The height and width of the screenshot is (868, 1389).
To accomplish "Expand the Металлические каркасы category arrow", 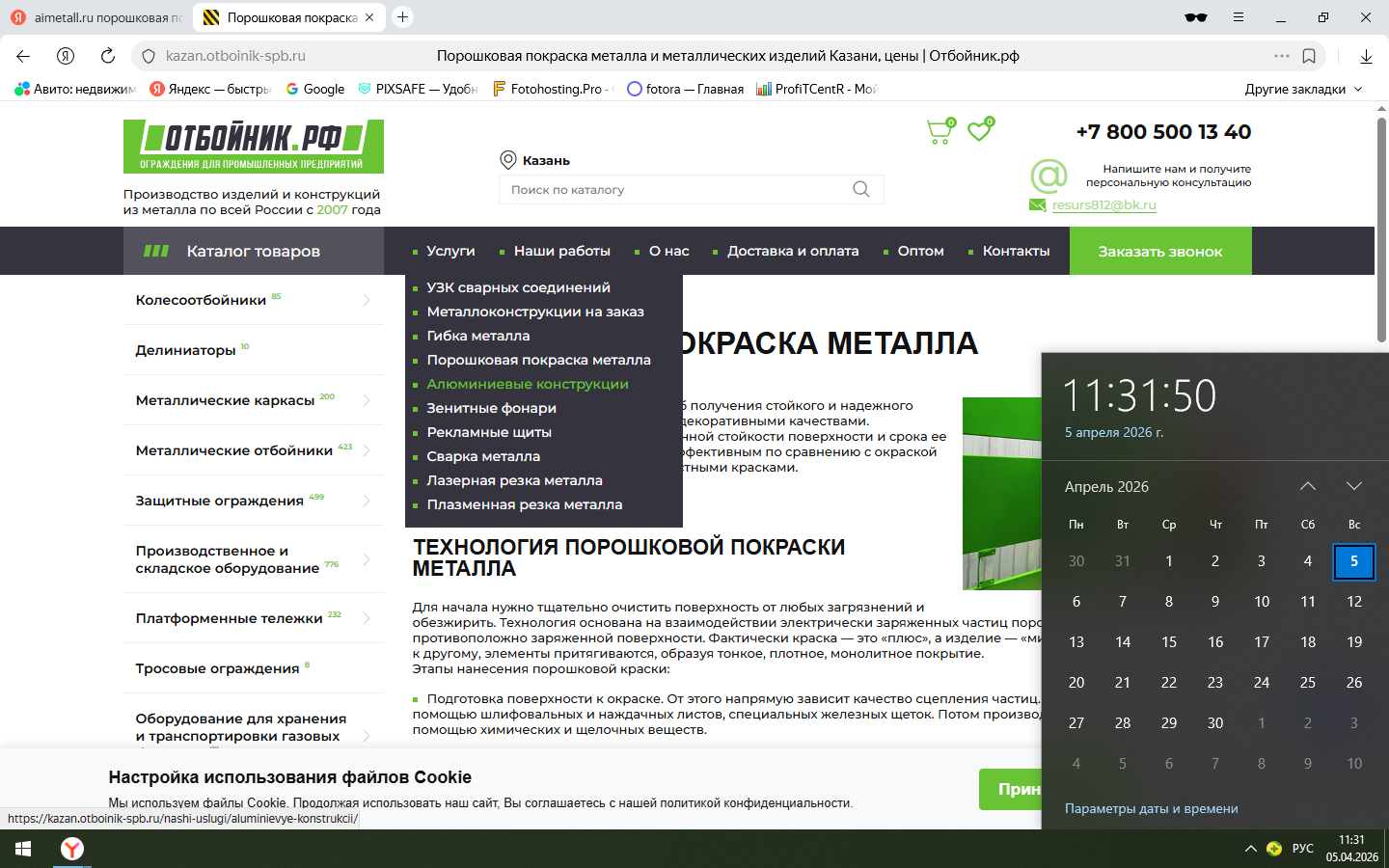I will (367, 400).
